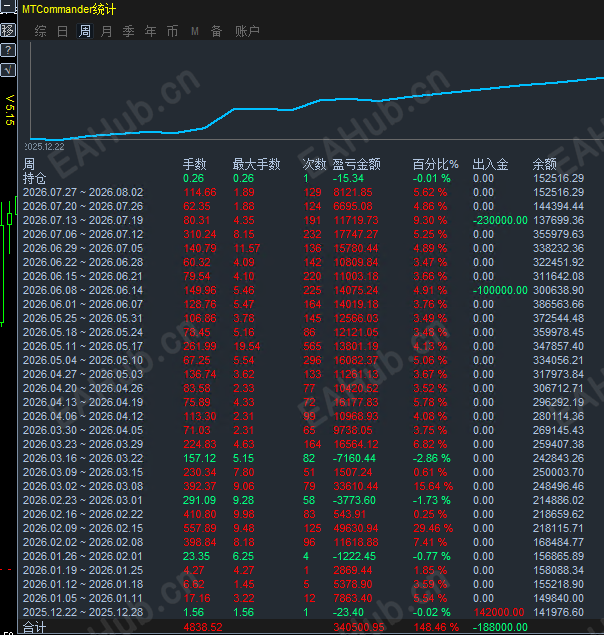Select week row 2026.01.05 ~ 2026.01.11
Screen dimensions: 604x635
304,599
